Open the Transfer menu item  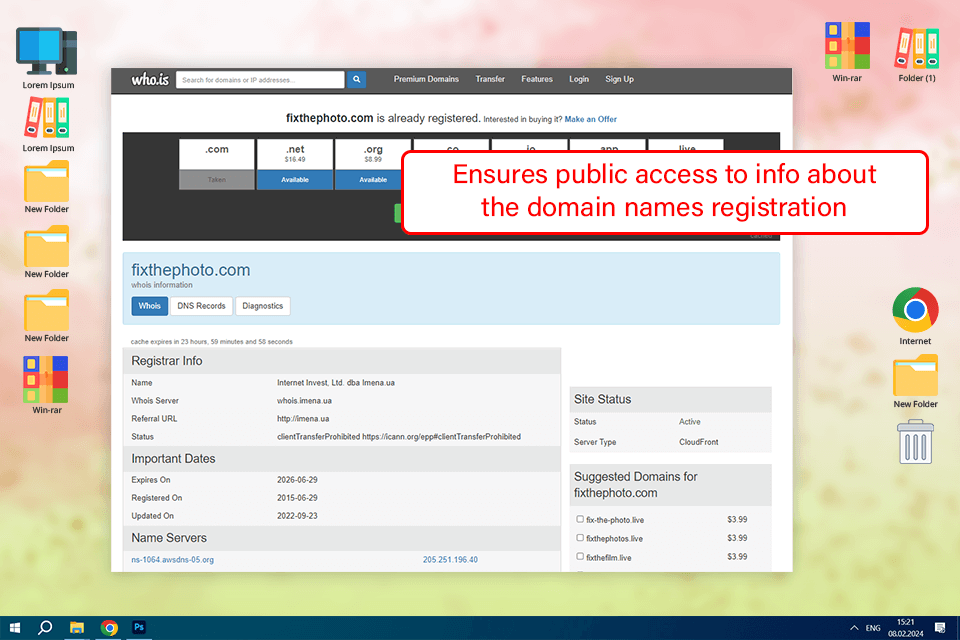(x=490, y=79)
